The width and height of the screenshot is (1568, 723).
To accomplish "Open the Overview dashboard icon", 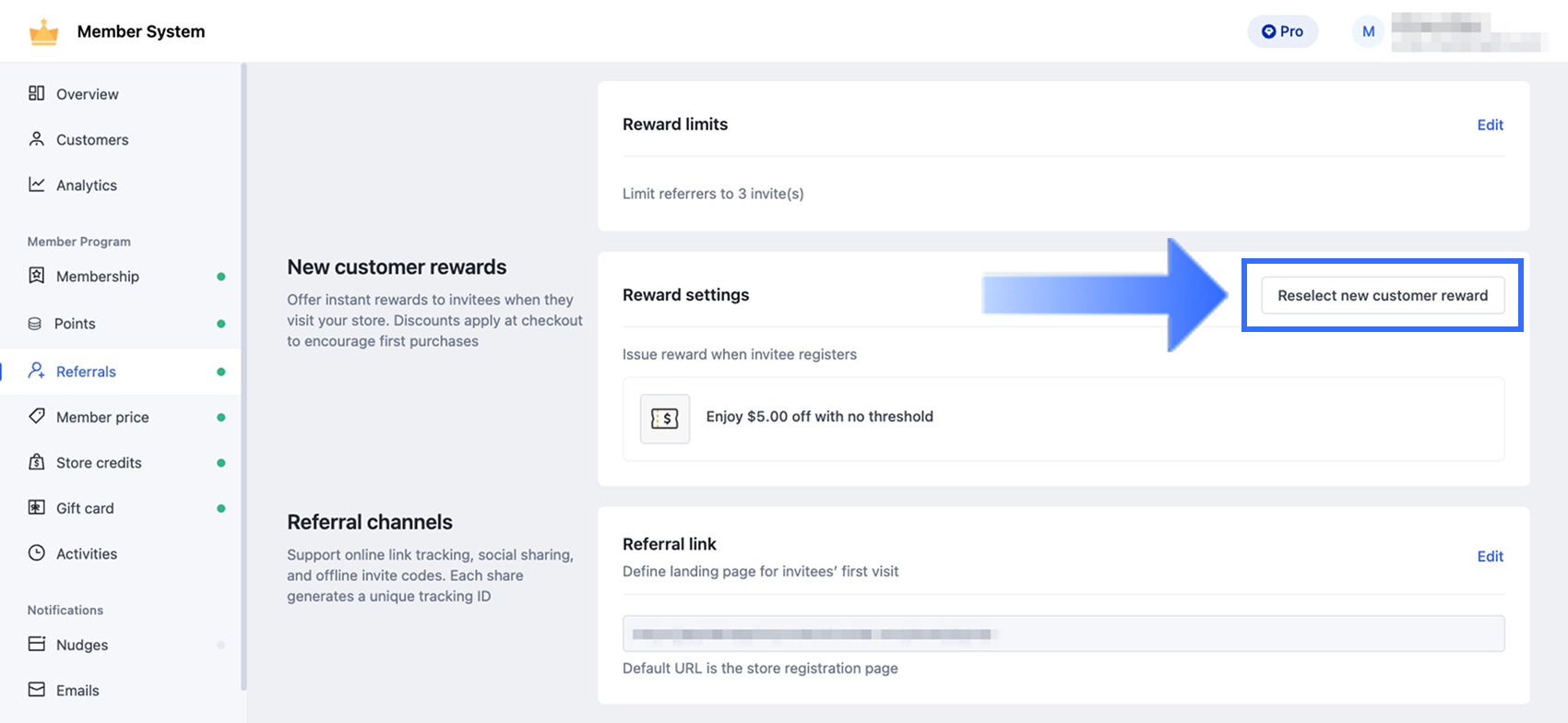I will coord(37,93).
